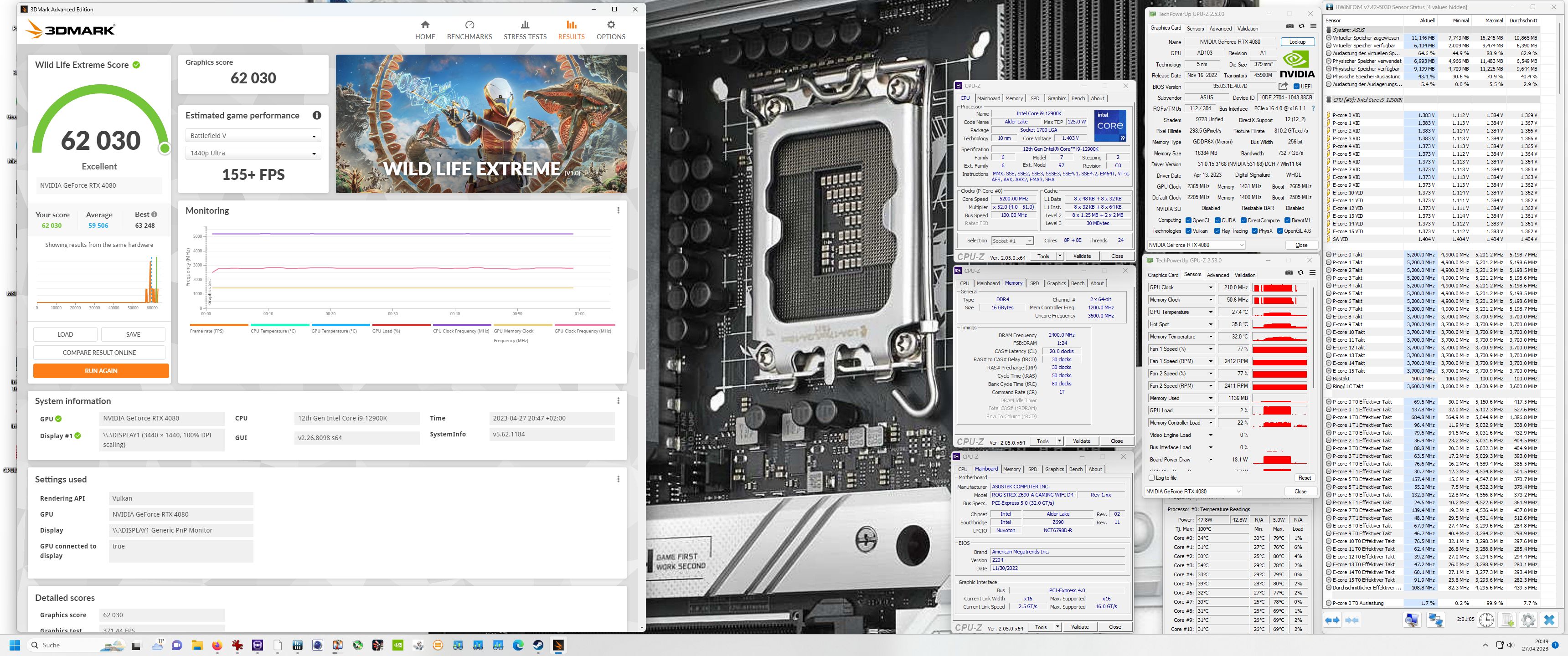Enable Log to file in GPU-Z Sensors
The height and width of the screenshot is (656, 1568).
1151,478
